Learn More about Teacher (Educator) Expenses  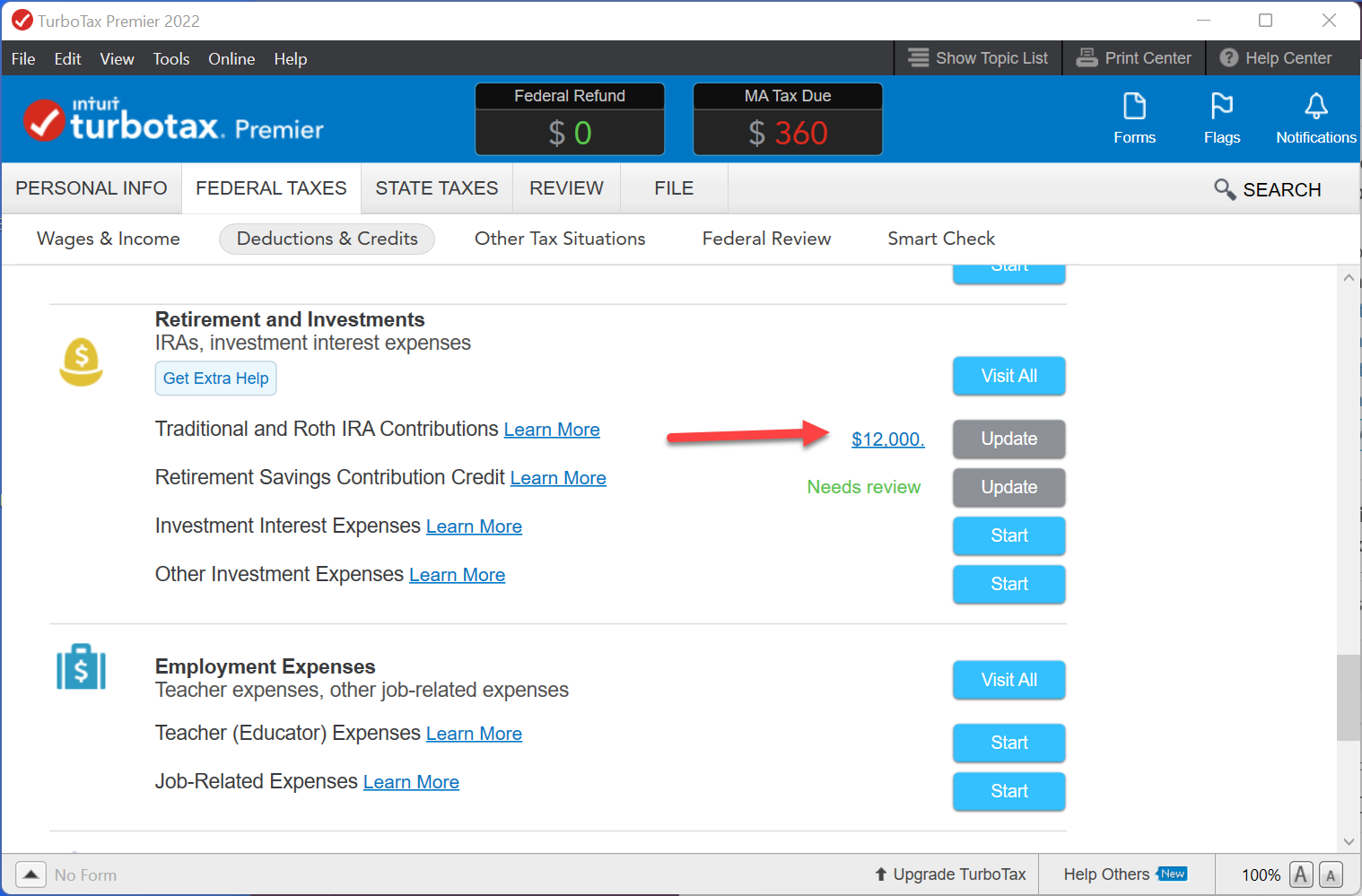474,734
